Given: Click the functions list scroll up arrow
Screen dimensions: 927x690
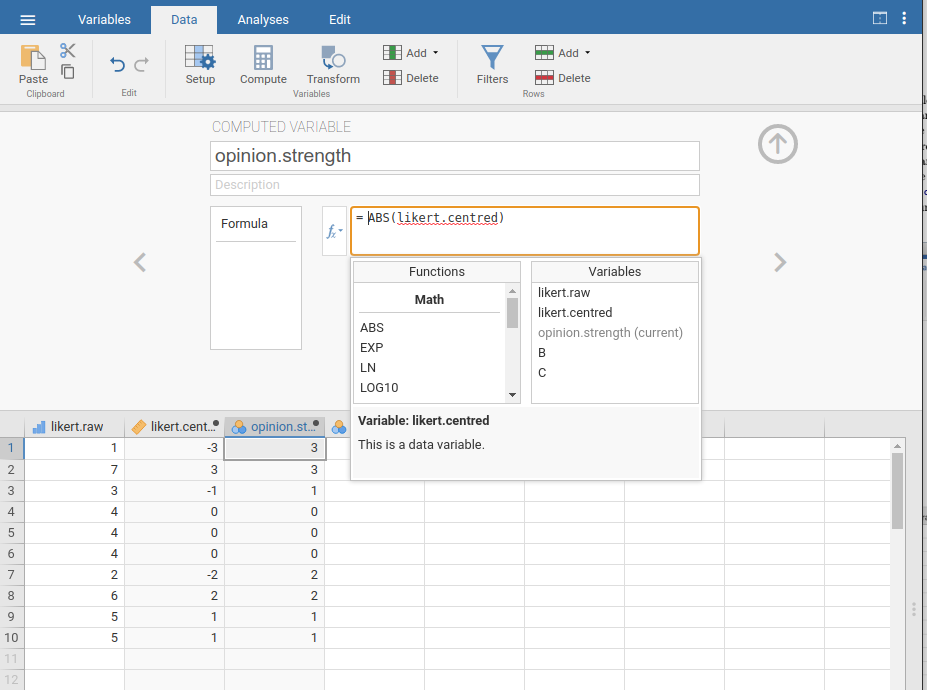Looking at the screenshot, I should tap(512, 291).
